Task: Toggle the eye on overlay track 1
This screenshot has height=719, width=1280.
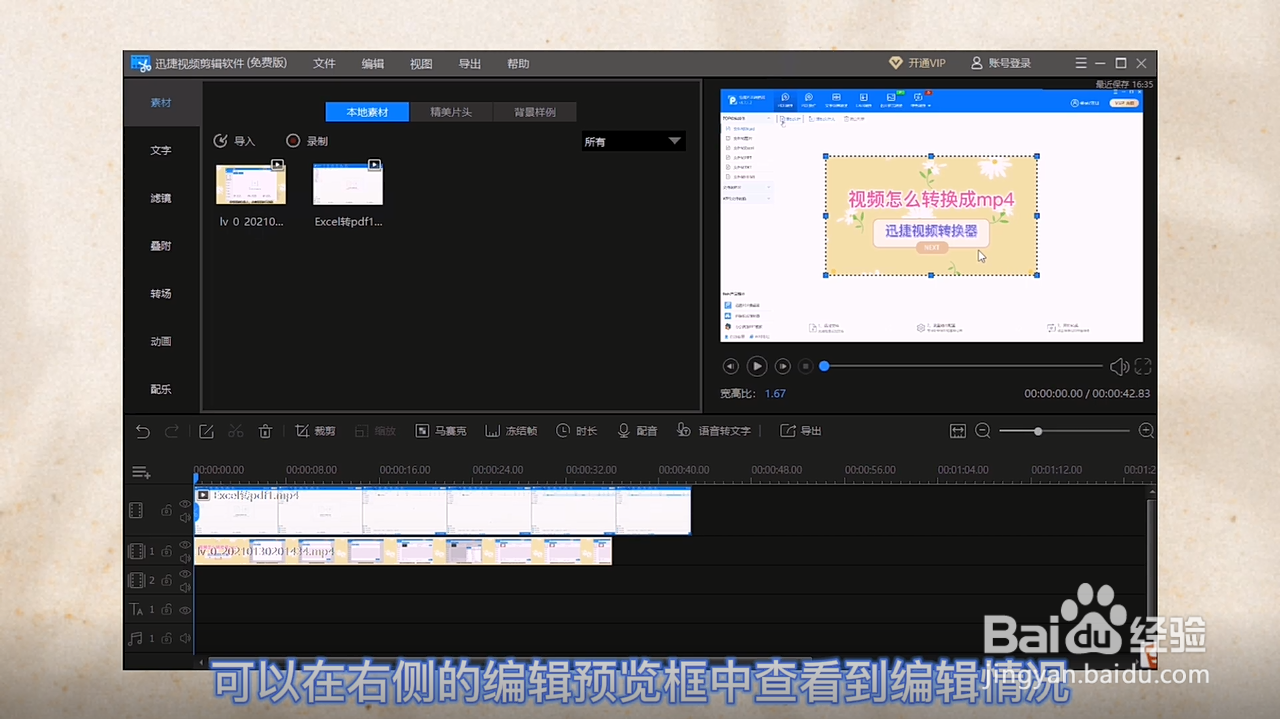Action: tap(184, 546)
